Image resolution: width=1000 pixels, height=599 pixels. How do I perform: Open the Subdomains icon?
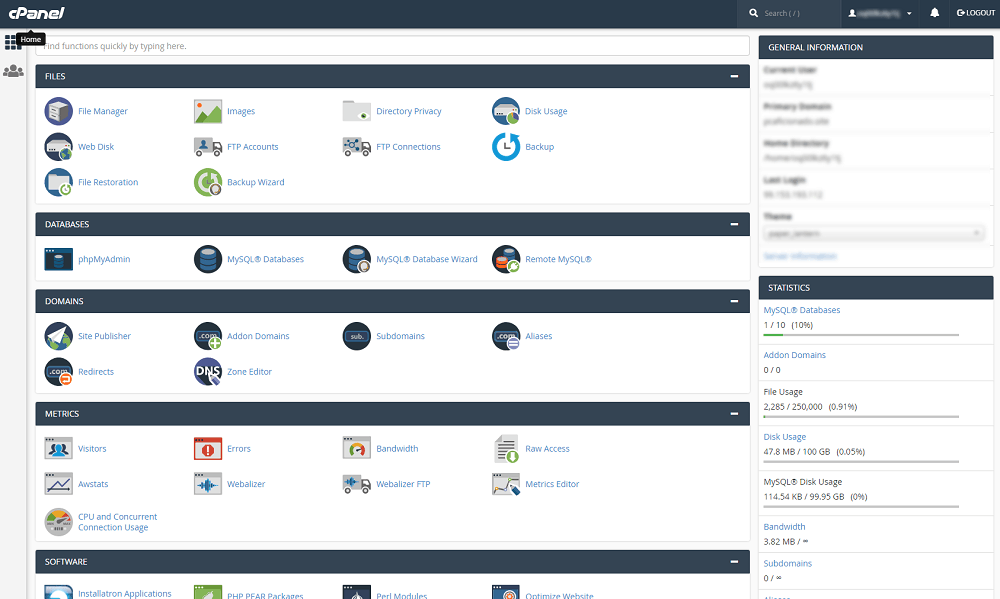point(357,336)
